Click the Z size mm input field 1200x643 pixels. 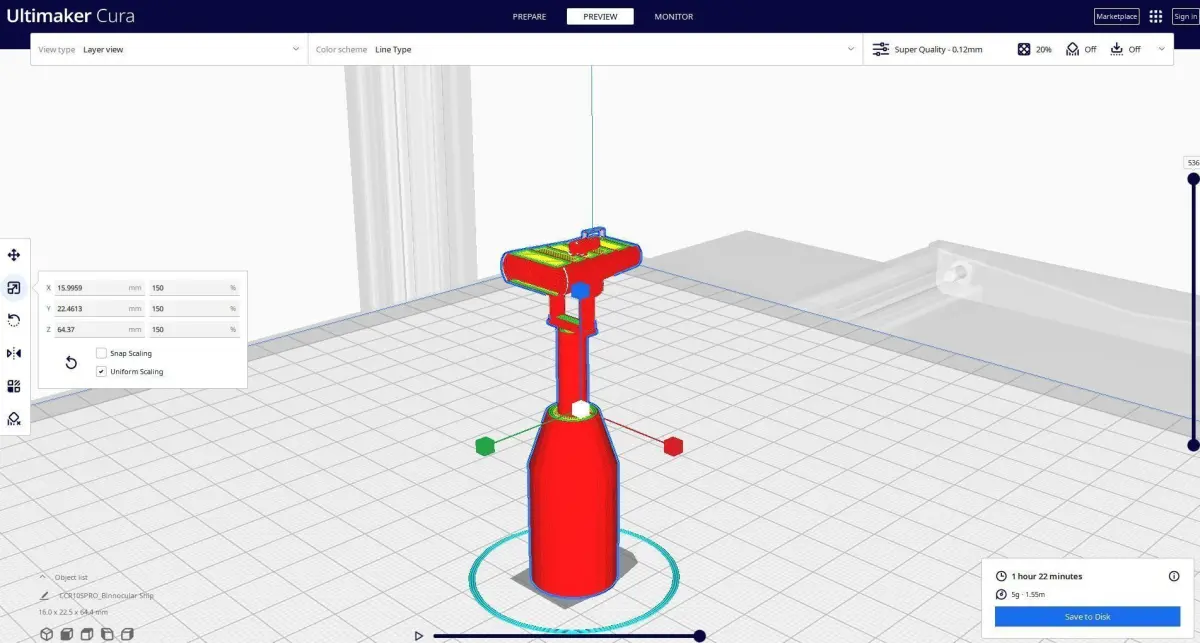pos(99,329)
